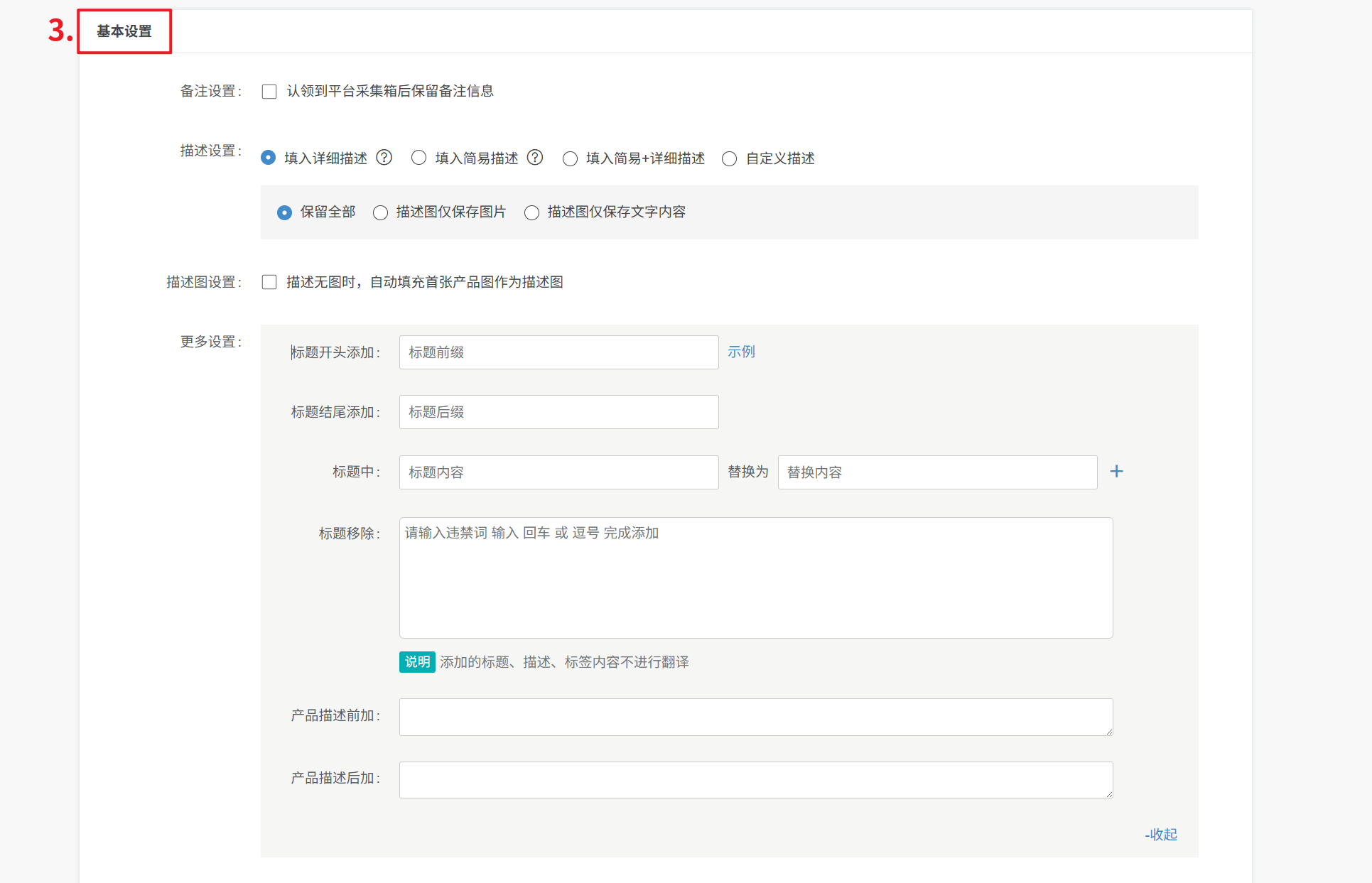Enable 认领到平台采集箱后保留备注信息 checkbox
This screenshot has height=883, width=1372.
point(269,92)
